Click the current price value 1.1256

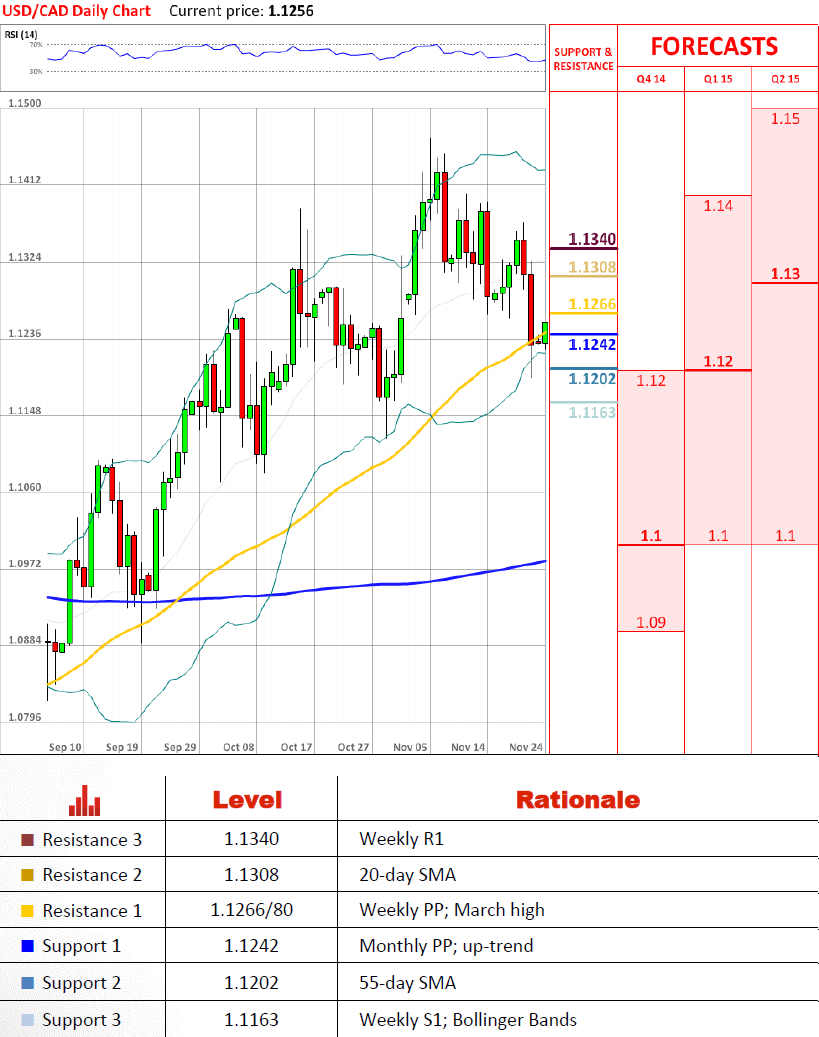tap(291, 11)
